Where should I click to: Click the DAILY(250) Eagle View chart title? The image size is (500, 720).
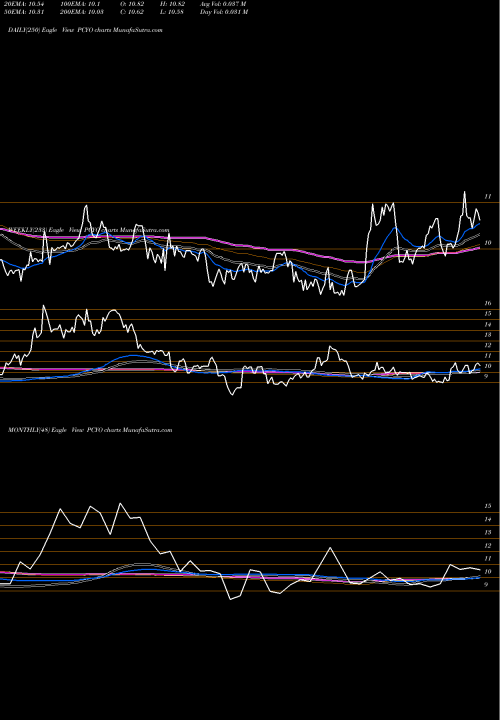[85, 30]
